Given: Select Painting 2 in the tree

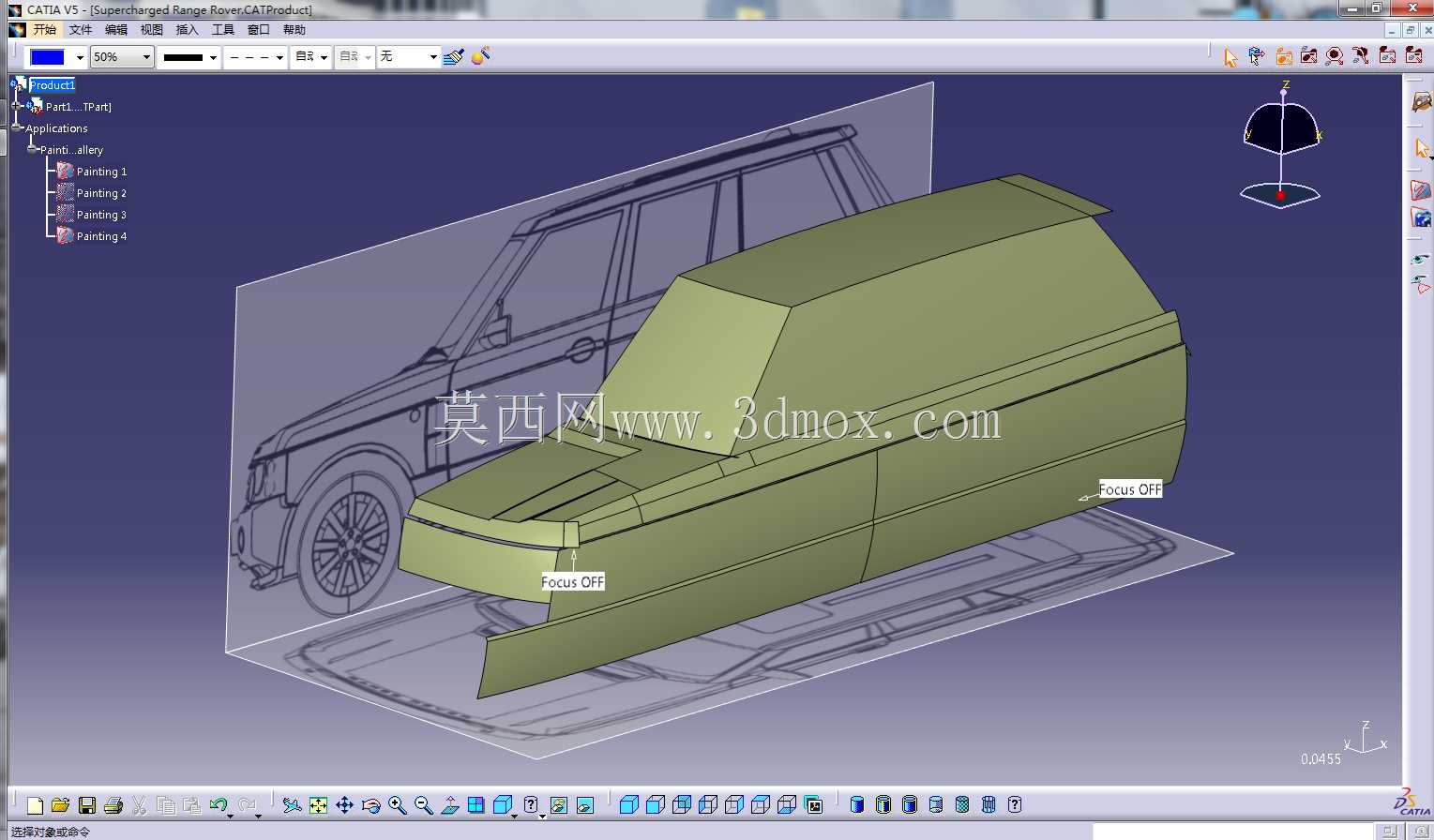Looking at the screenshot, I should [x=101, y=193].
